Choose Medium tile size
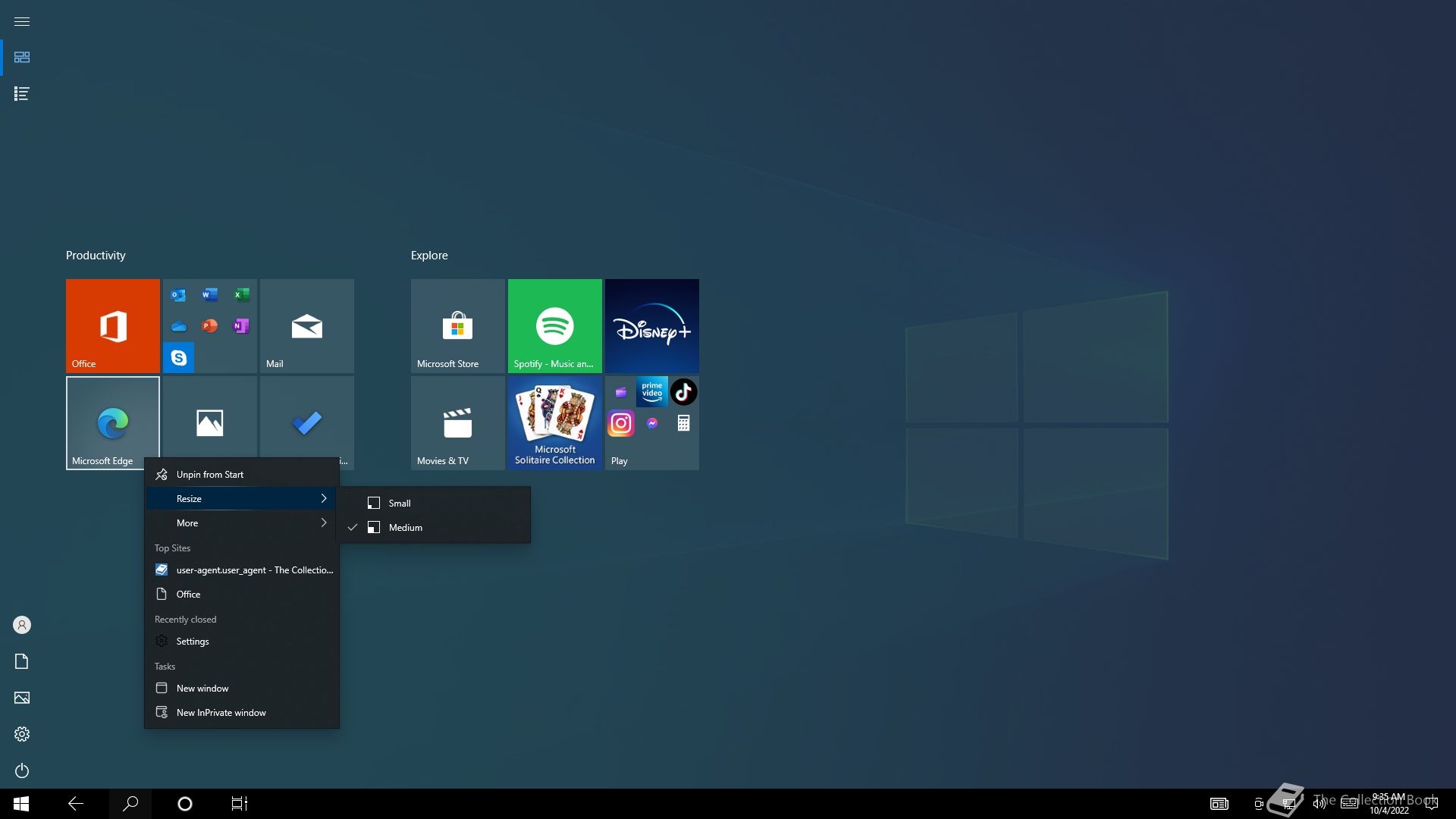Screen dimensions: 1456x819 pos(434,528)
